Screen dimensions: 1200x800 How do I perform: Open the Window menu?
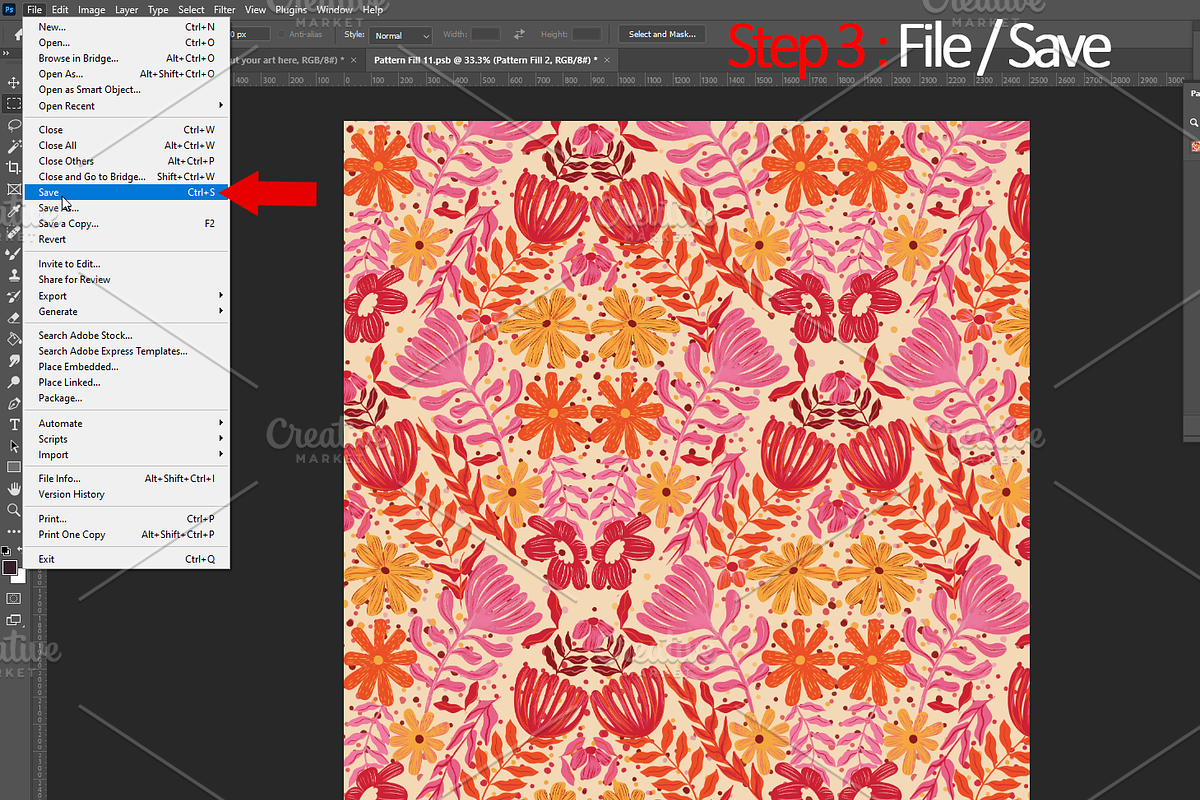pos(334,9)
